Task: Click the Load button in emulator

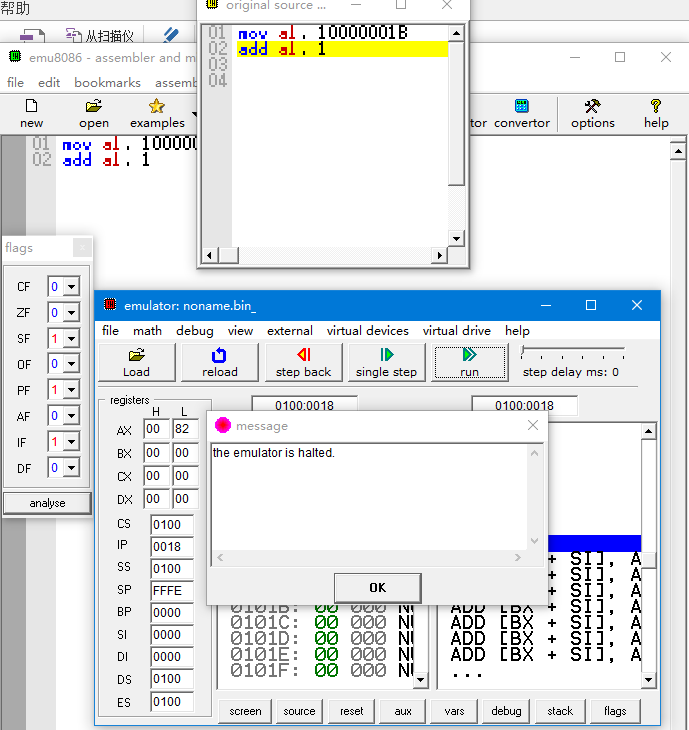Action: (137, 363)
